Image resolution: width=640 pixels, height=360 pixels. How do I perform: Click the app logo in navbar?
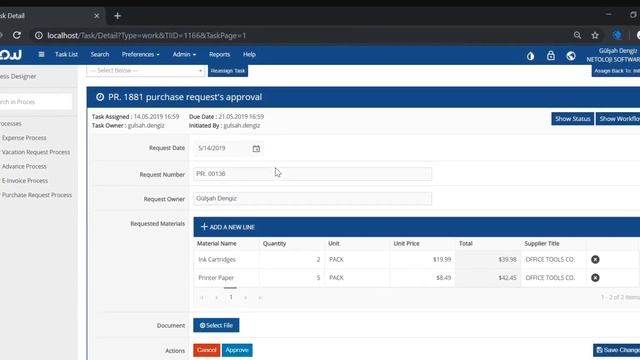(x=11, y=54)
